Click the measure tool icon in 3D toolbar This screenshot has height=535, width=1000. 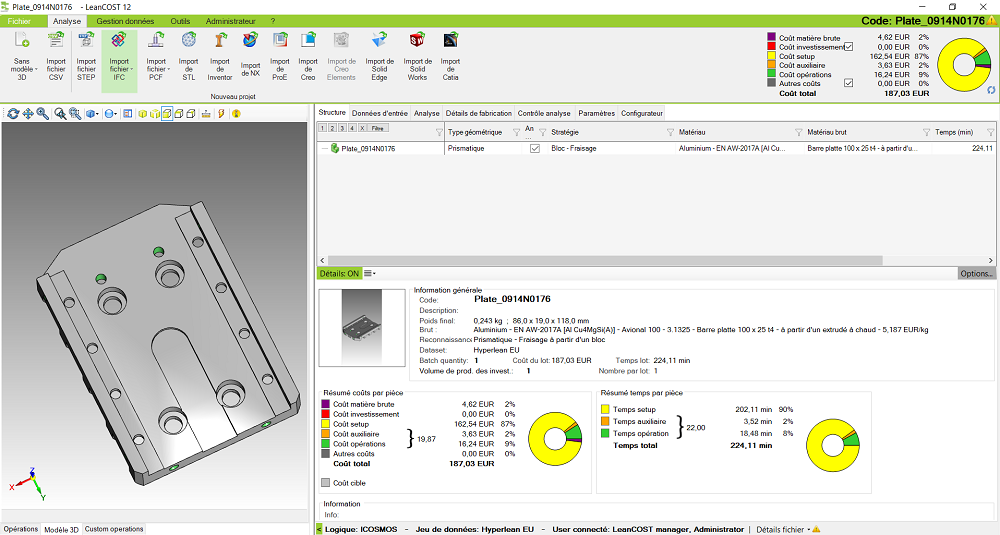click(206, 114)
